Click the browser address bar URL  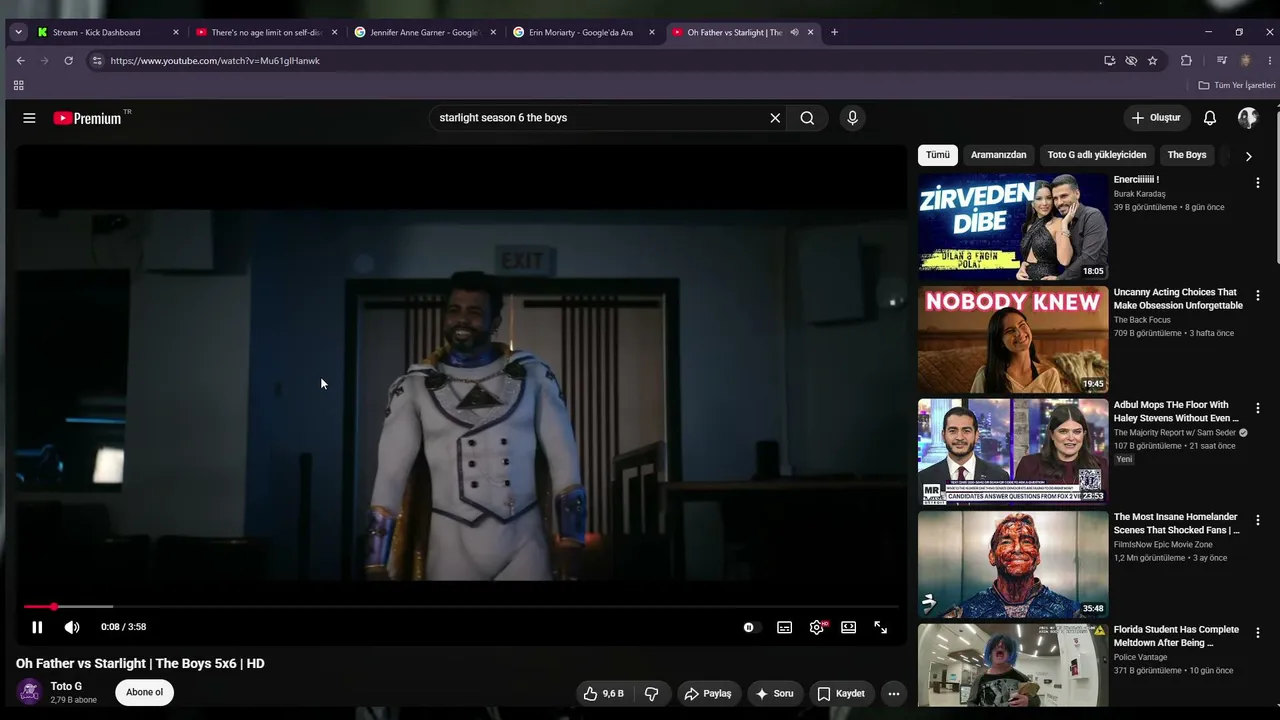215,61
